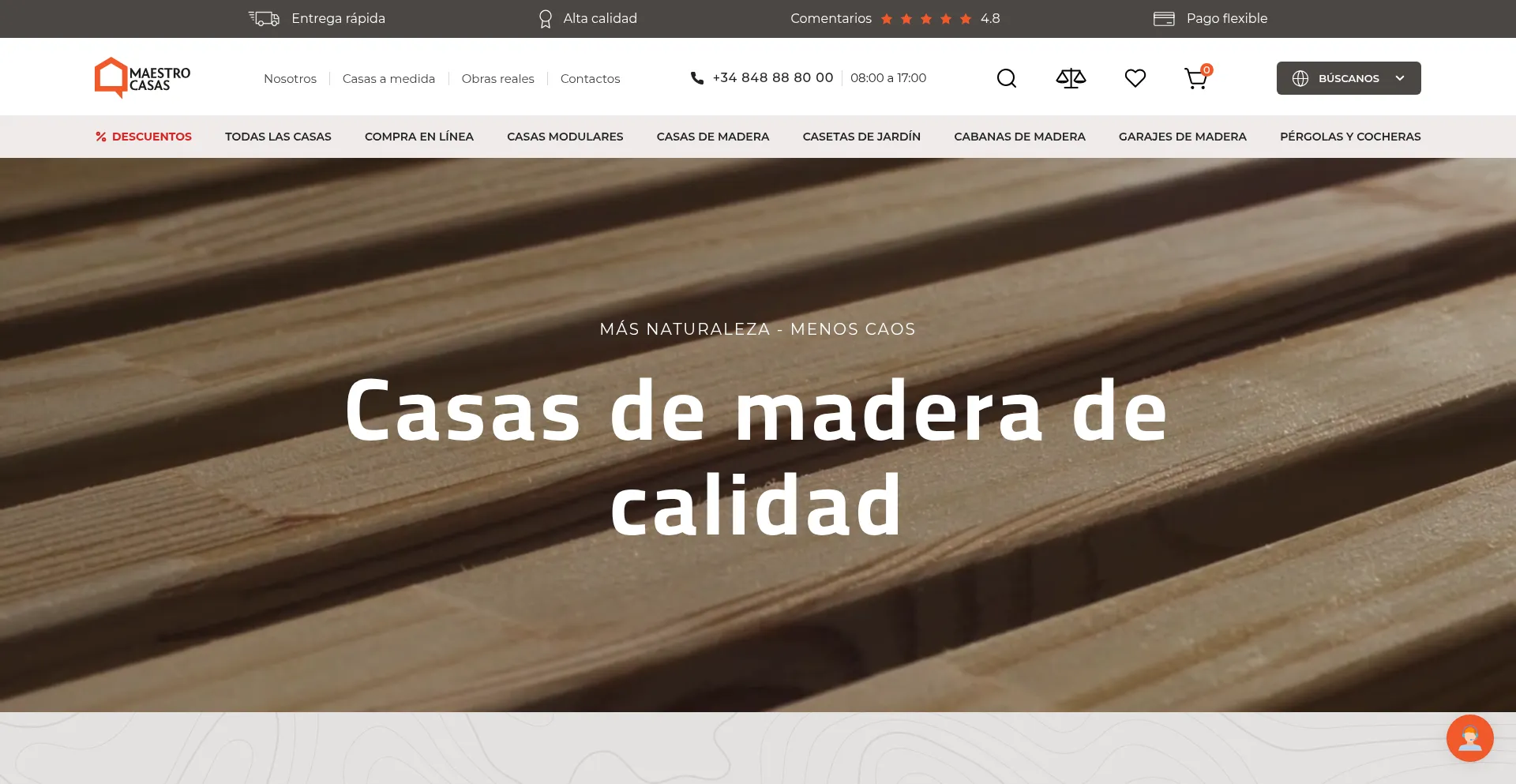The height and width of the screenshot is (784, 1516).
Task: Call phone number +34 848 88 80 00
Action: pyautogui.click(x=772, y=77)
